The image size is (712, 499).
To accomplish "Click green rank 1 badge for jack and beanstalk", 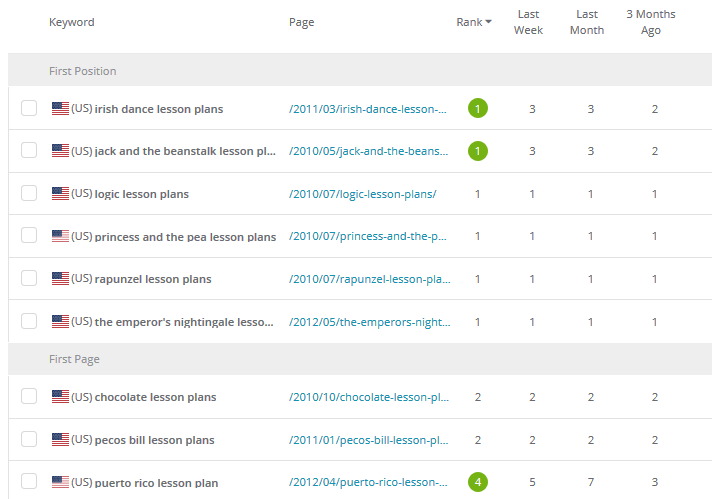I will [478, 151].
